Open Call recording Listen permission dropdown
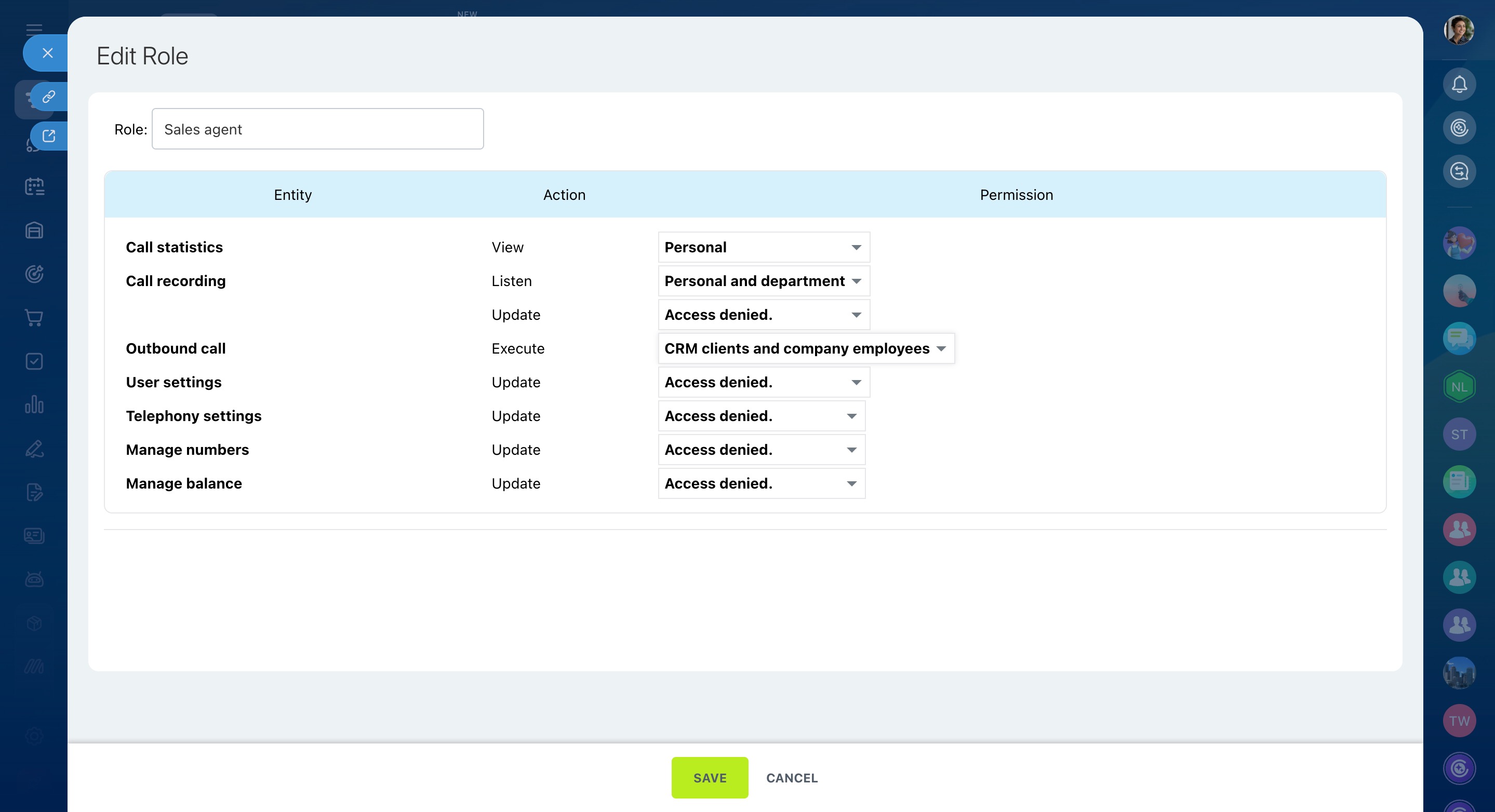Image resolution: width=1495 pixels, height=812 pixels. pyautogui.click(x=763, y=281)
